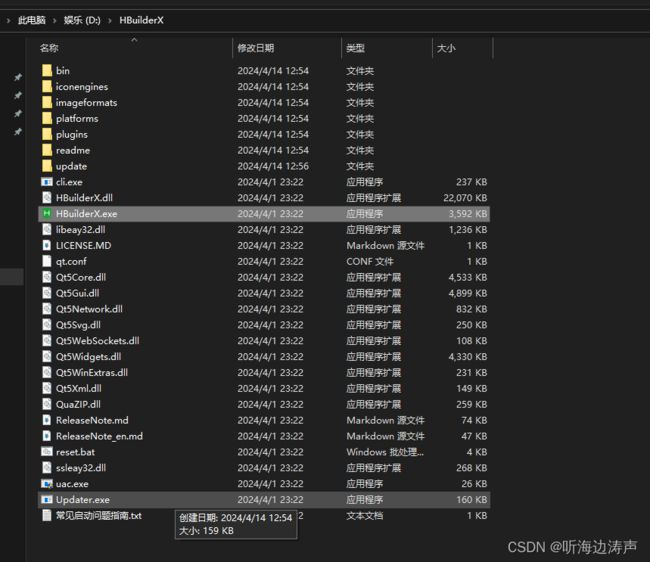Screen dimensions: 650x562
Task: Select the file name libeay32.dll
Action: click(x=80, y=229)
